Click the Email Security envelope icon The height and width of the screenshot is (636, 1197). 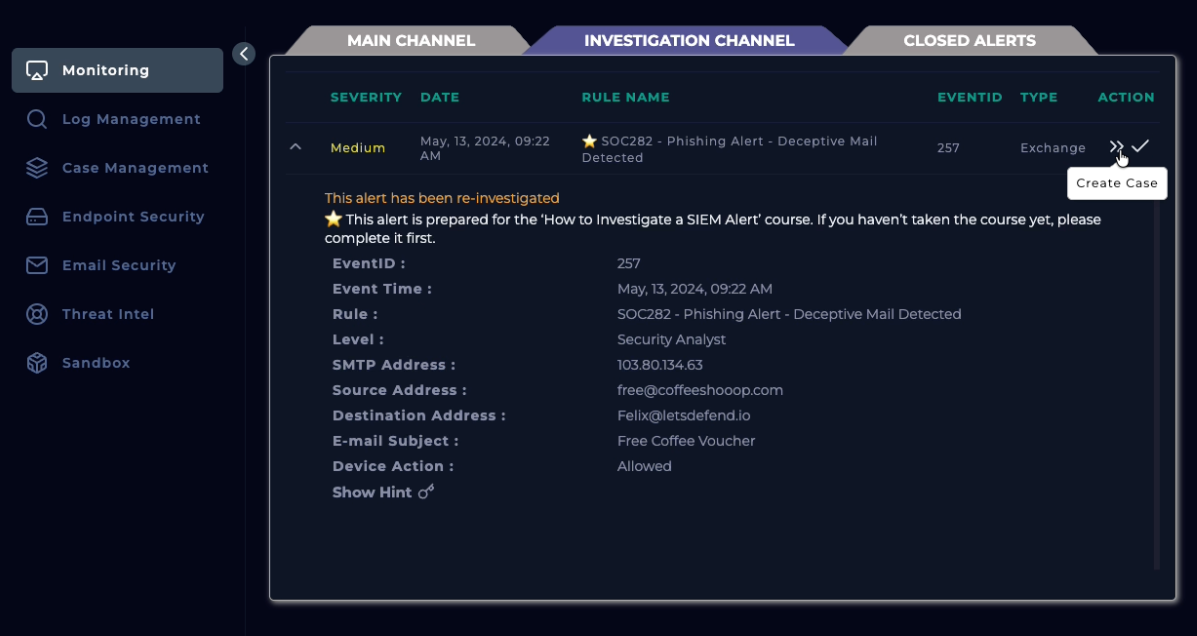pyautogui.click(x=37, y=266)
